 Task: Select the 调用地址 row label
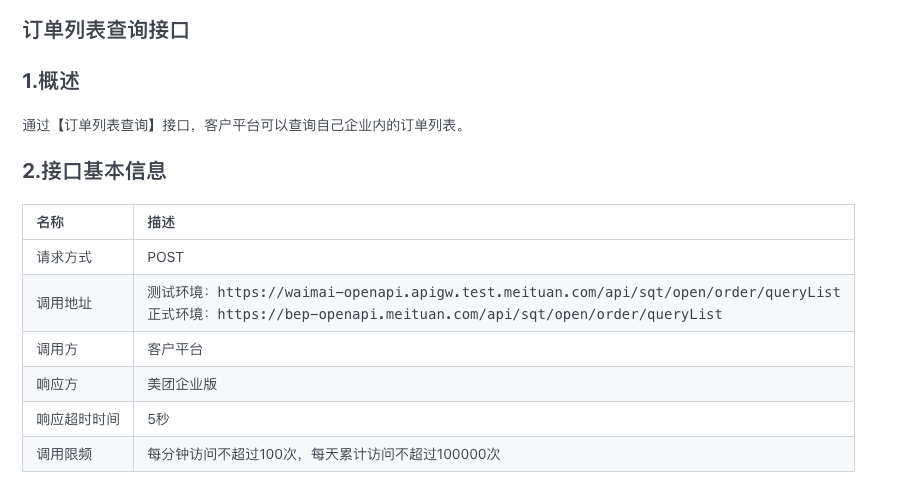click(x=64, y=303)
